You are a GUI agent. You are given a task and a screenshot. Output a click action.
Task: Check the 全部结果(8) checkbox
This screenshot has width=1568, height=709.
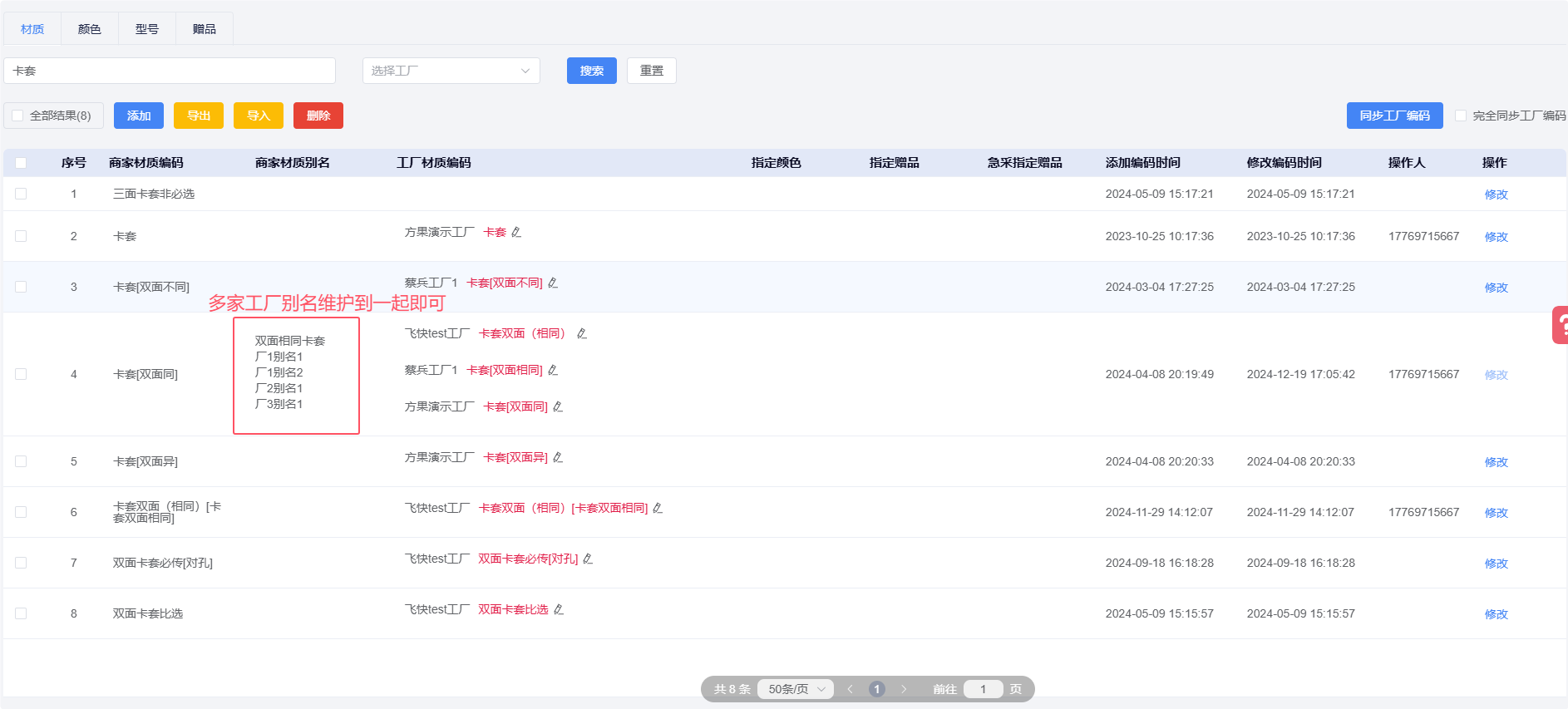18,116
